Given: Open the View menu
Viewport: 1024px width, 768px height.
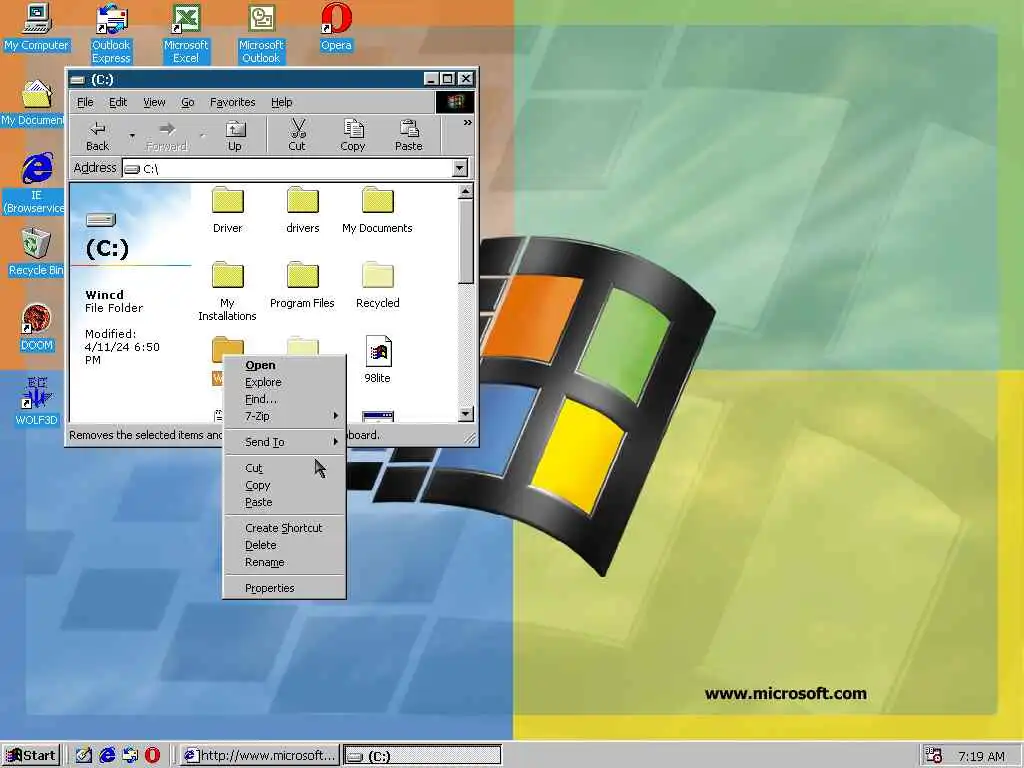Looking at the screenshot, I should (154, 103).
